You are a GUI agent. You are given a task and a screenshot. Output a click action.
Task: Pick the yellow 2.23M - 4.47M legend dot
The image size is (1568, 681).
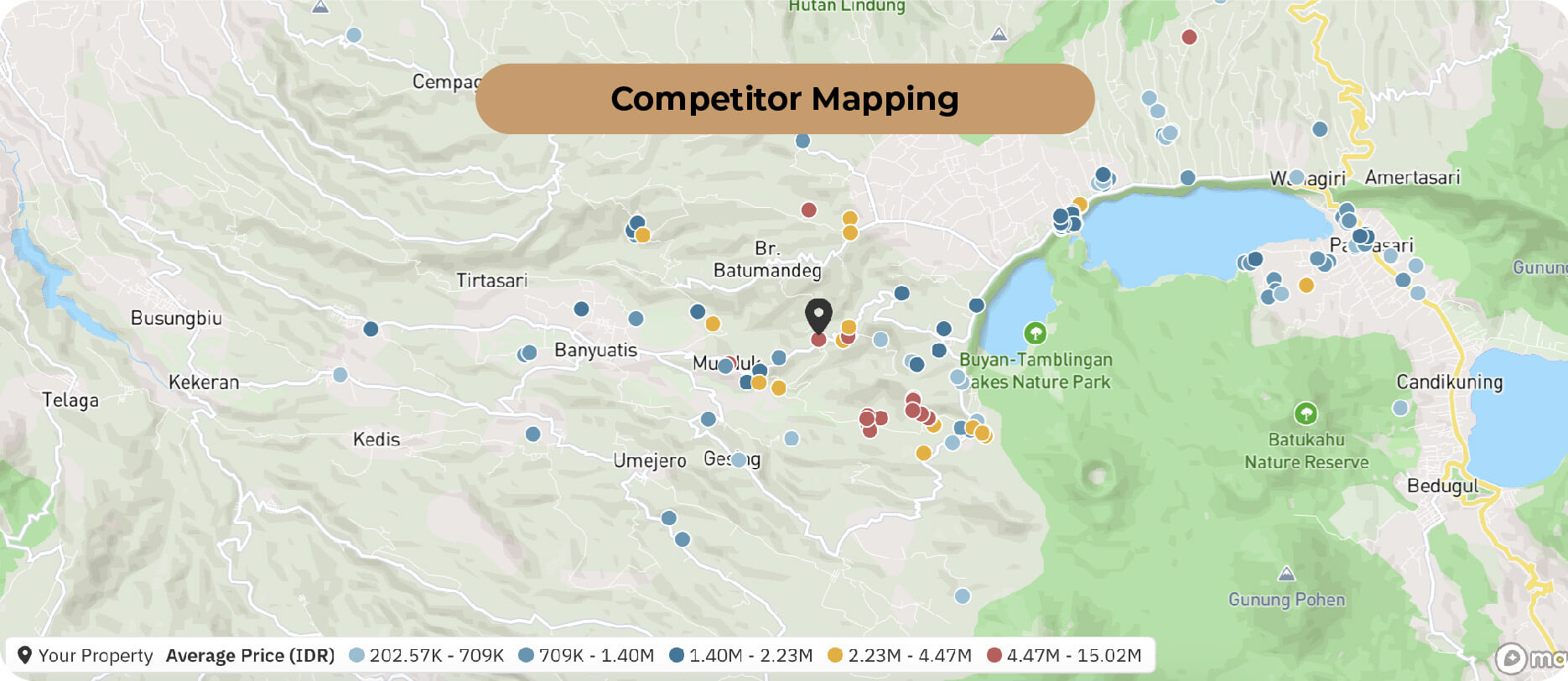pos(834,655)
